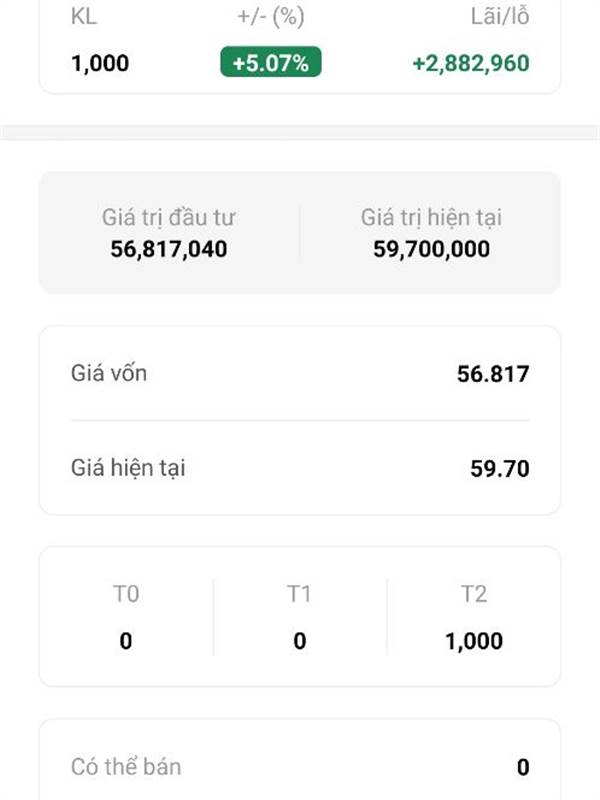Click the 59.70 current price

(500, 468)
